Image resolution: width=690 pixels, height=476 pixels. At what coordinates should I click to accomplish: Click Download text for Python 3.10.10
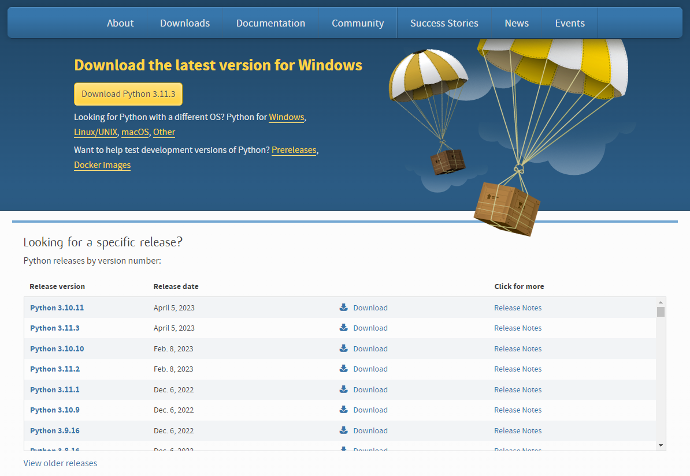tap(370, 348)
